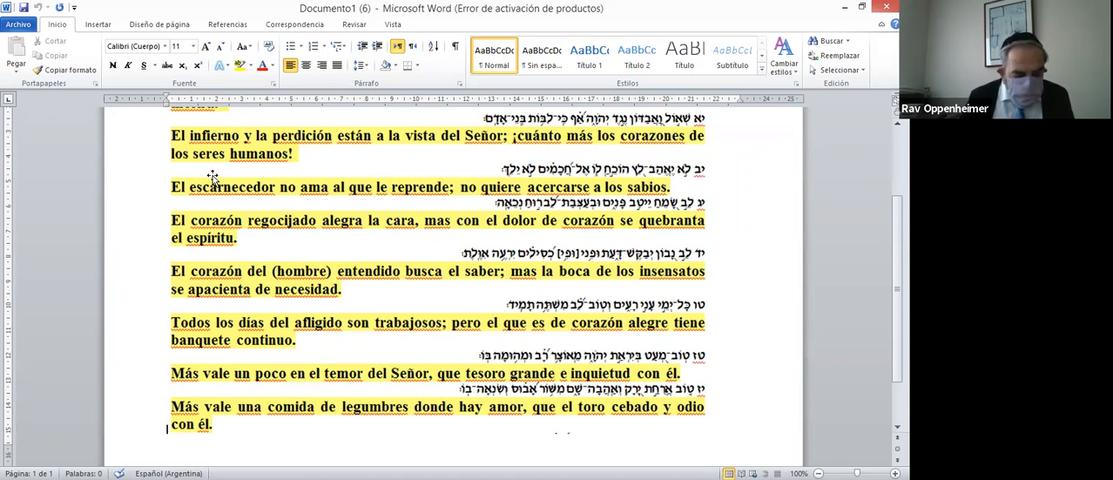Click the Pegar paste icon
Image resolution: width=1113 pixels, height=480 pixels.
tap(16, 48)
